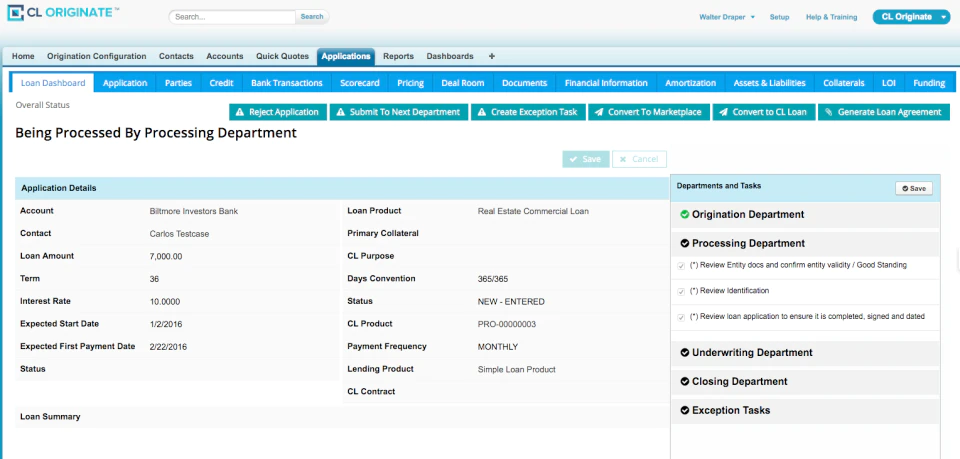Click the Save button in Departments and Tasks
This screenshot has width=960, height=459.
click(913, 188)
